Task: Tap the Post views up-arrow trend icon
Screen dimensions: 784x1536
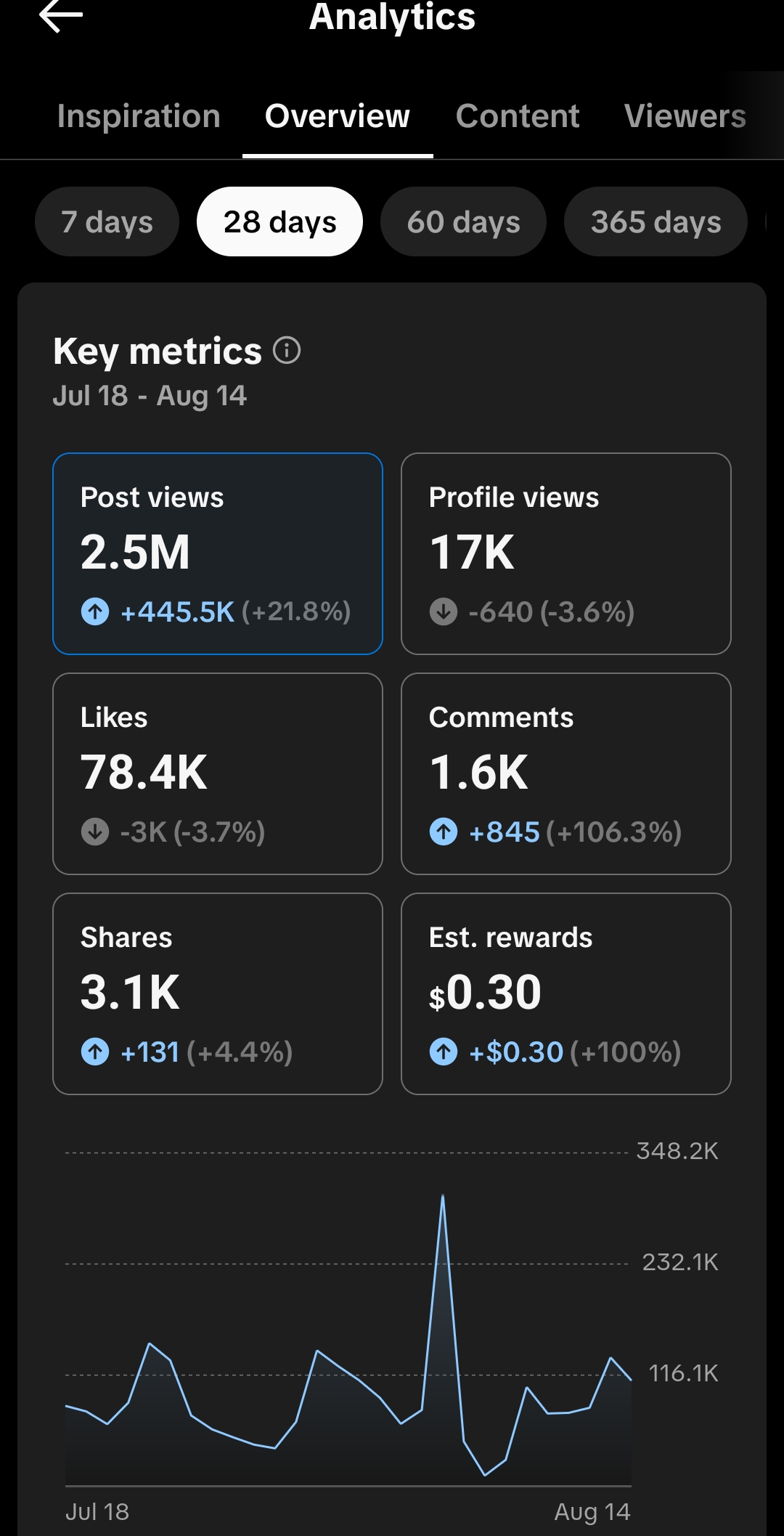Action: click(95, 611)
